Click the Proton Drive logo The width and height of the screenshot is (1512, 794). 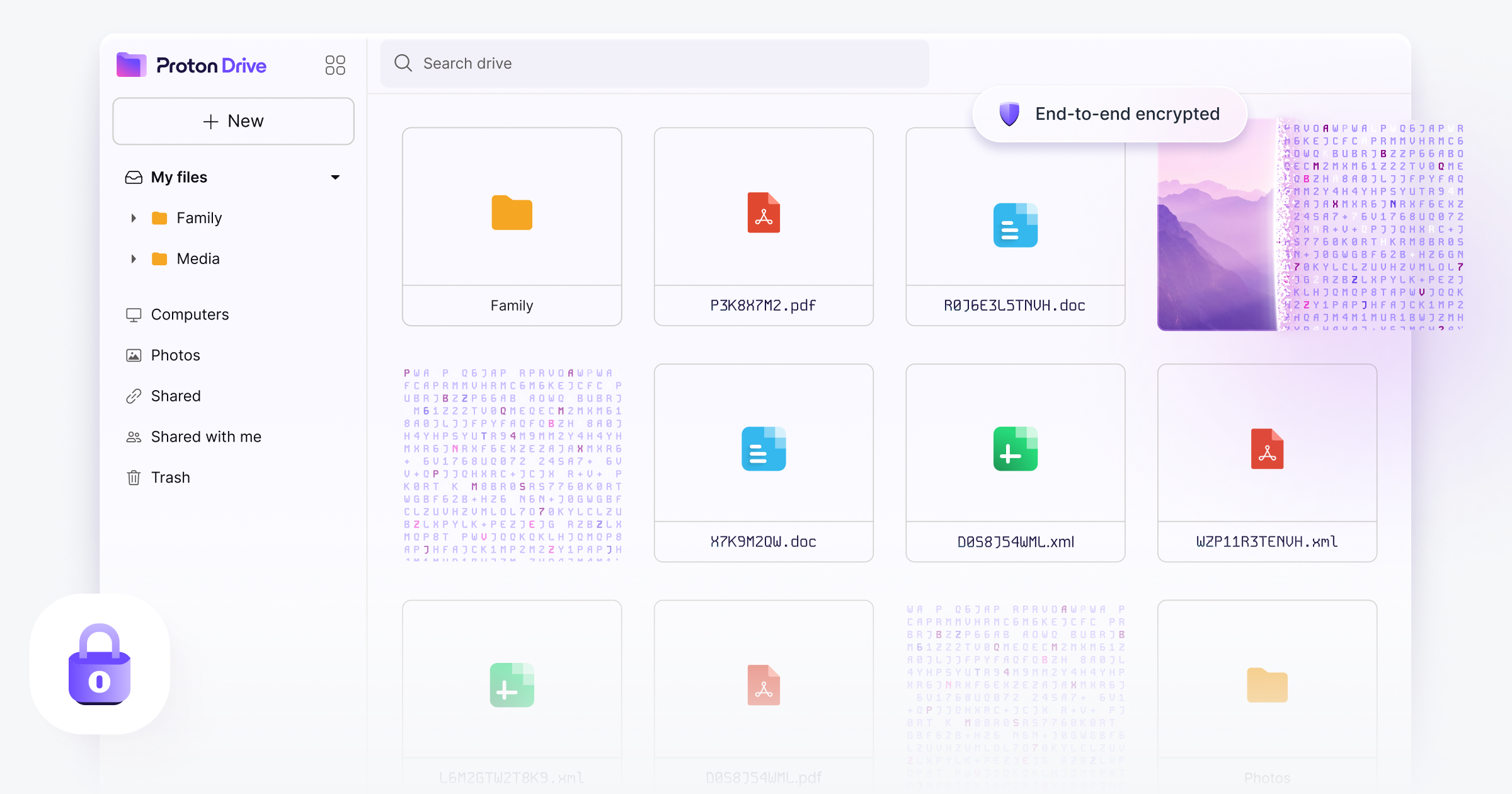click(x=192, y=65)
